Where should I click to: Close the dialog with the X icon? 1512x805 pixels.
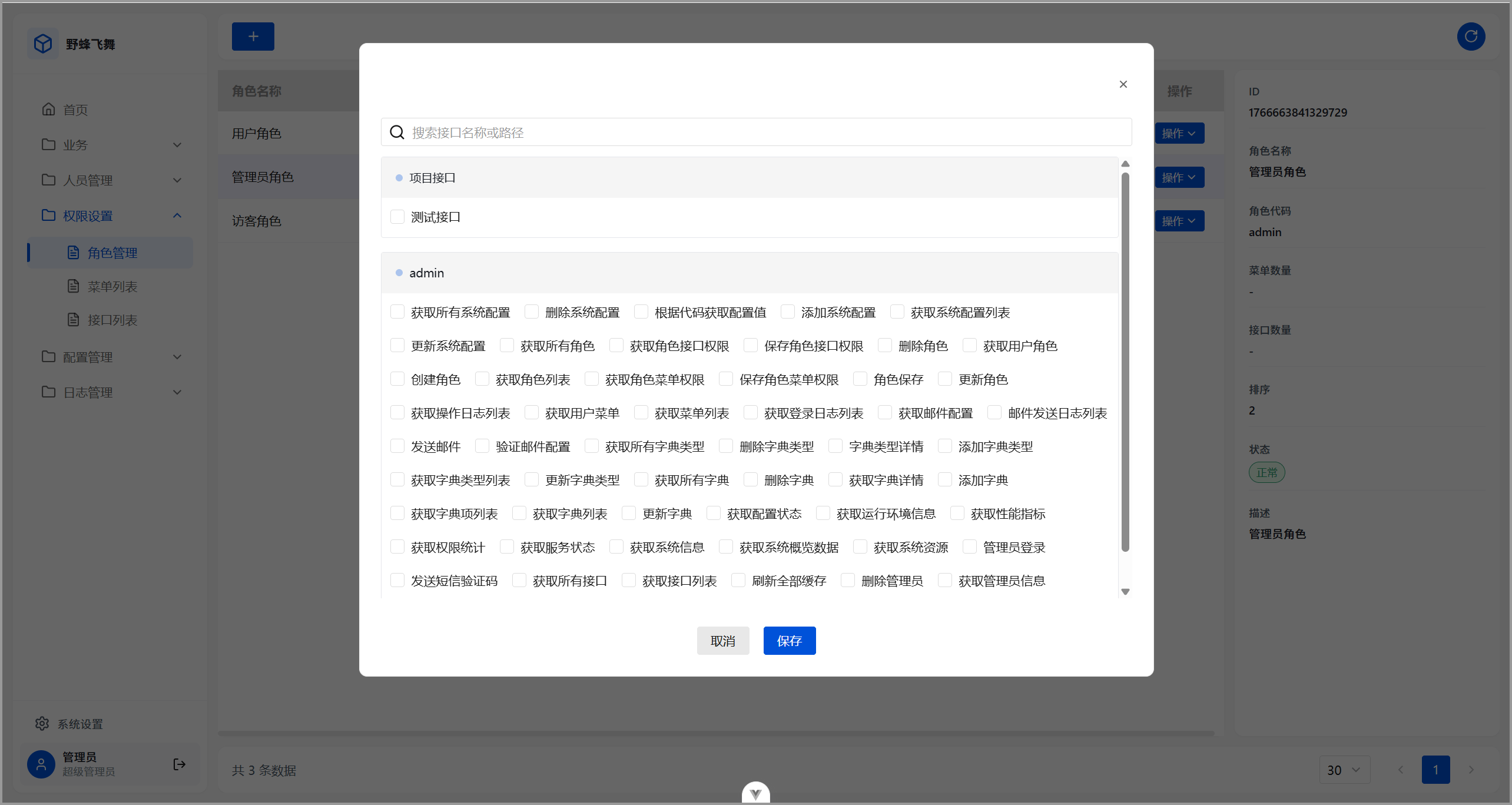tap(1123, 84)
